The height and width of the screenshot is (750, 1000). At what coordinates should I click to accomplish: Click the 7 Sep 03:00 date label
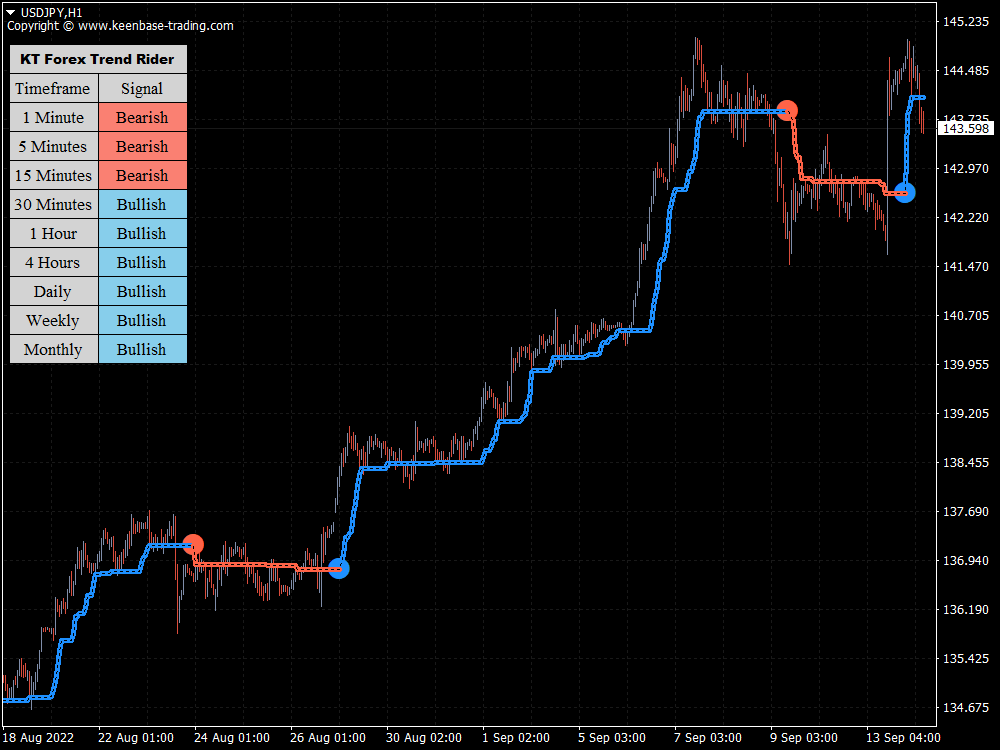(x=708, y=738)
